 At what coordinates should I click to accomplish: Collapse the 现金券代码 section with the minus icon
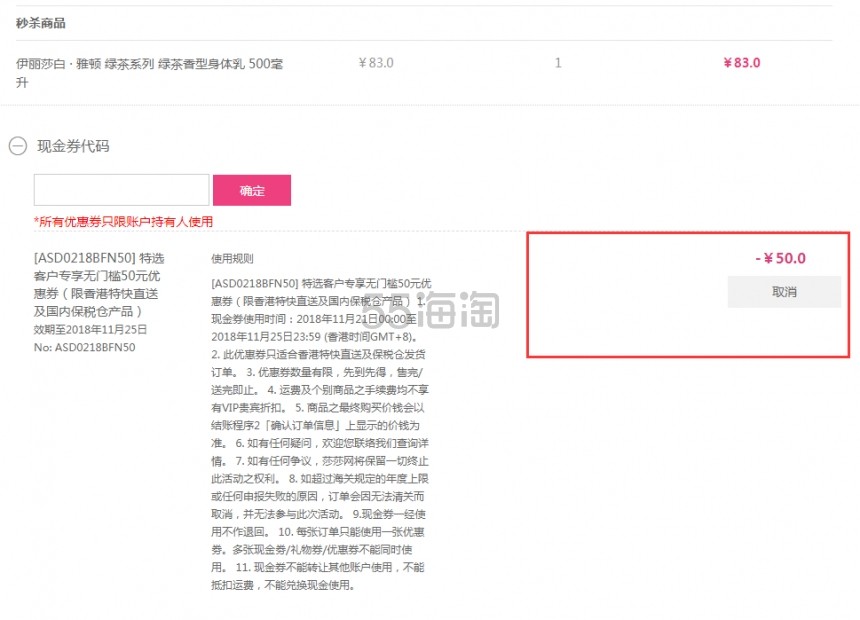(x=18, y=146)
